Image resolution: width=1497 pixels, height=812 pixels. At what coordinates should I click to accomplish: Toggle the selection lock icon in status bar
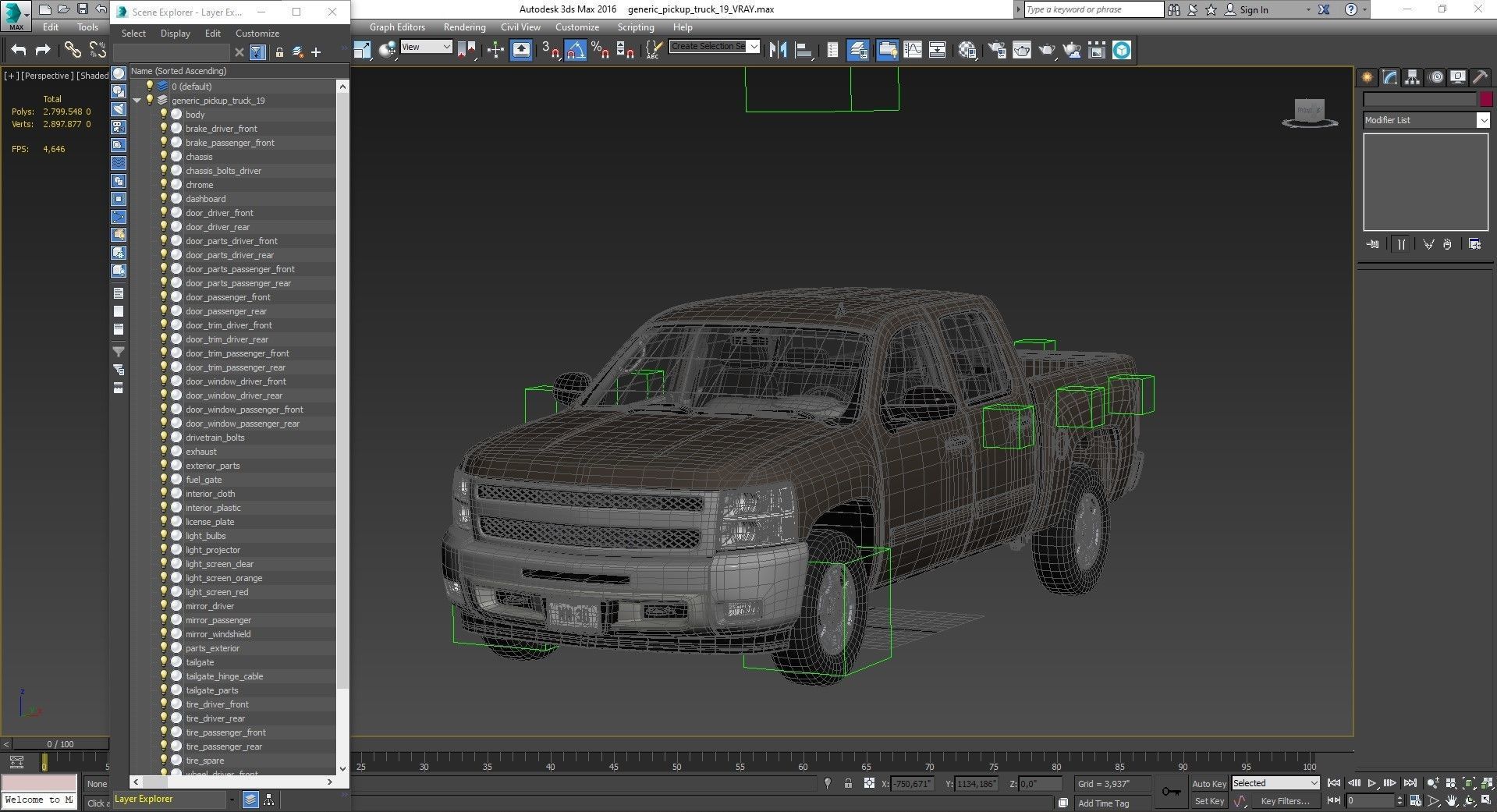coord(848,783)
